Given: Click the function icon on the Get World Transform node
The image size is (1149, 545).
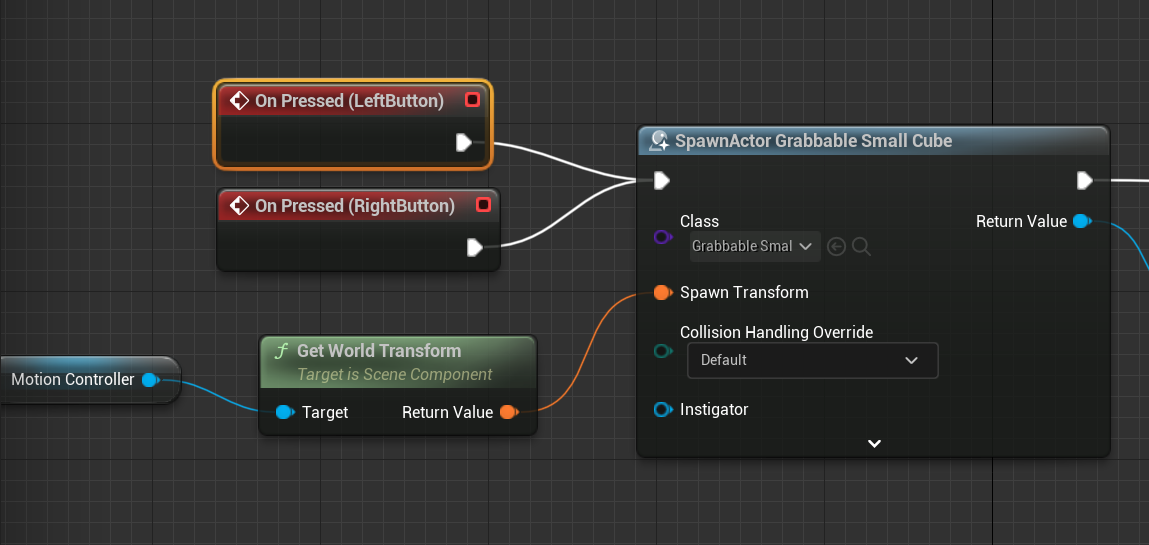Looking at the screenshot, I should [x=281, y=351].
